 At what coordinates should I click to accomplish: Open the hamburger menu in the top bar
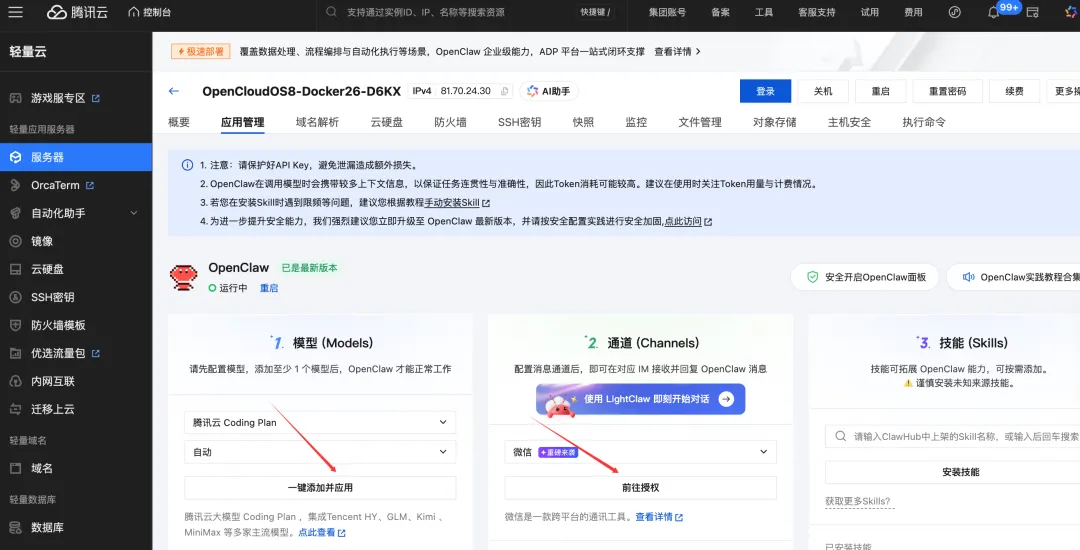(x=15, y=12)
